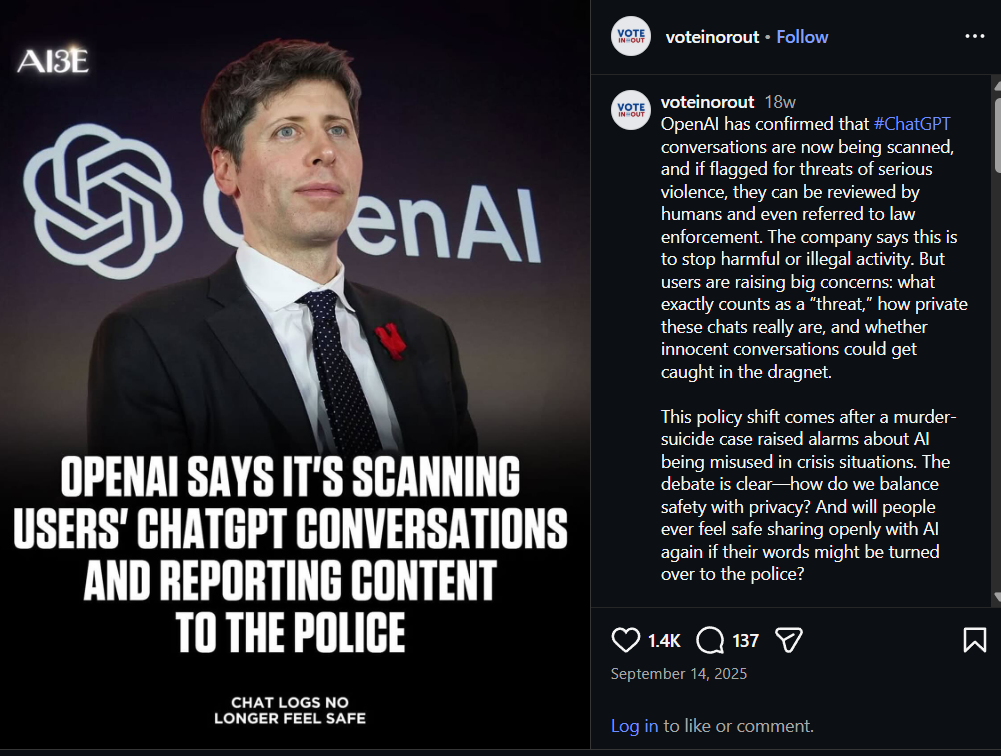Viewport: 1001px width, 756px height.
Task: Click the AI3E logo on the image
Action: click(53, 61)
